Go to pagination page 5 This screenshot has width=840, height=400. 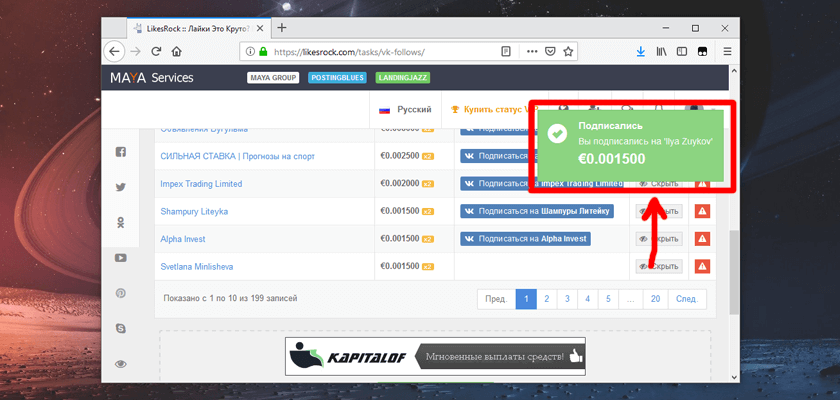(x=608, y=299)
